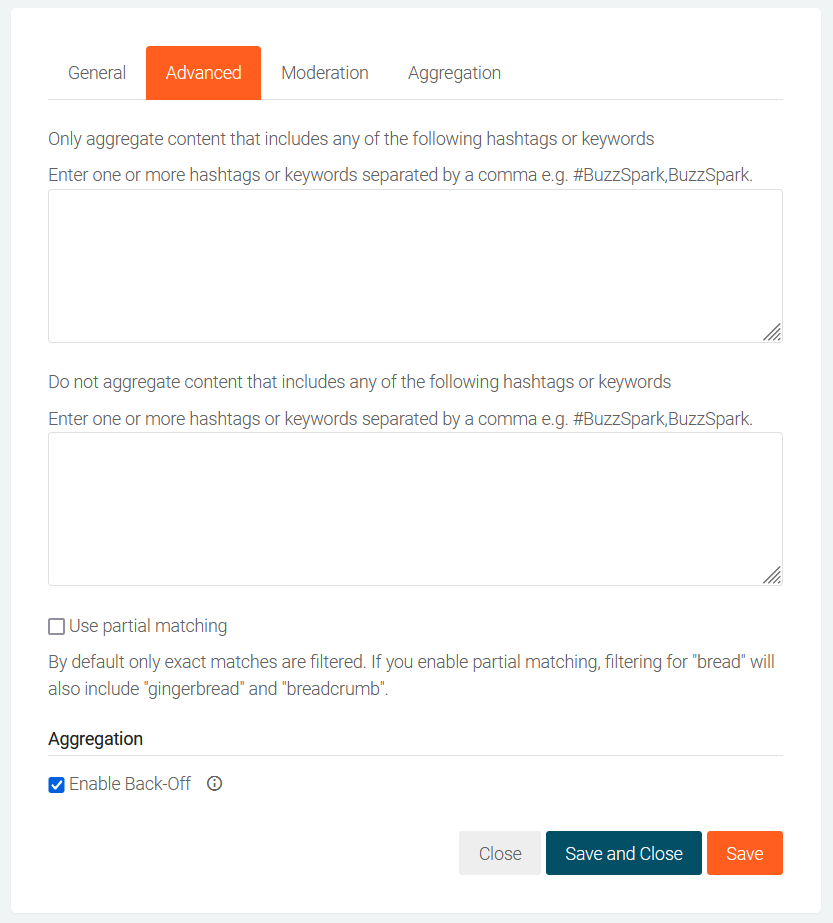
Task: Click the resize handle of the exclude-keywords box
Action: click(x=772, y=575)
